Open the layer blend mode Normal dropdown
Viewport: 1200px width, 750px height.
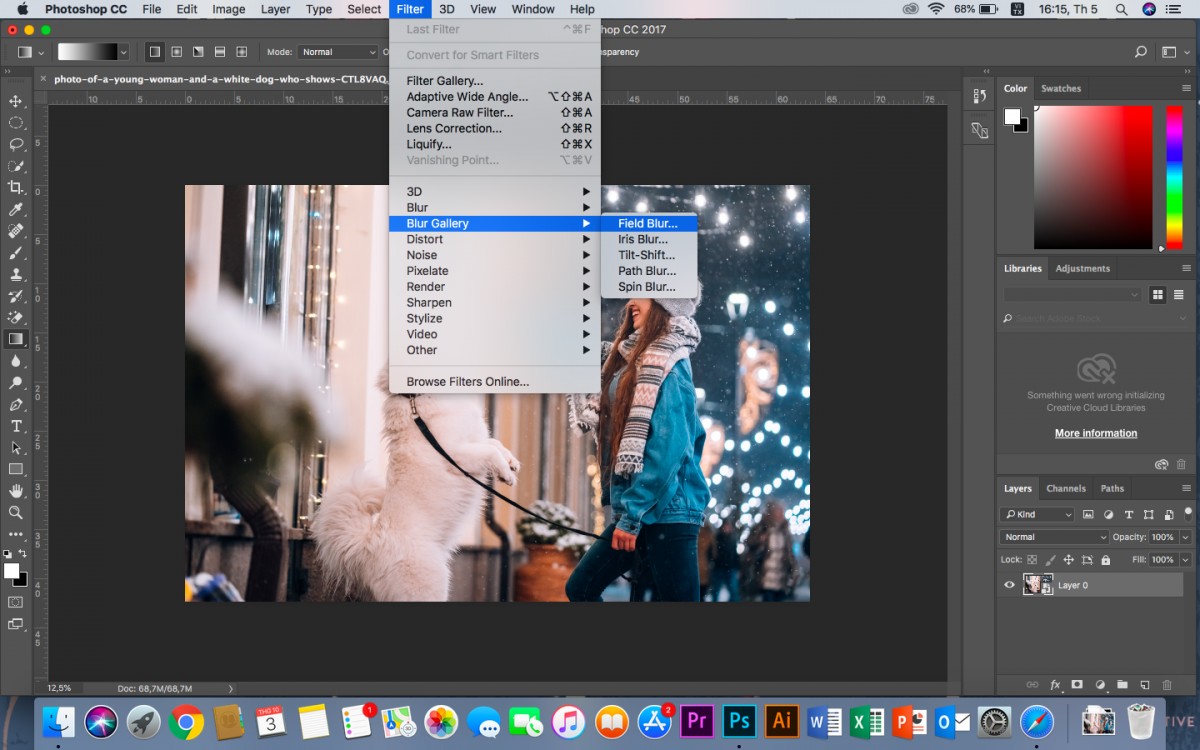click(1054, 537)
